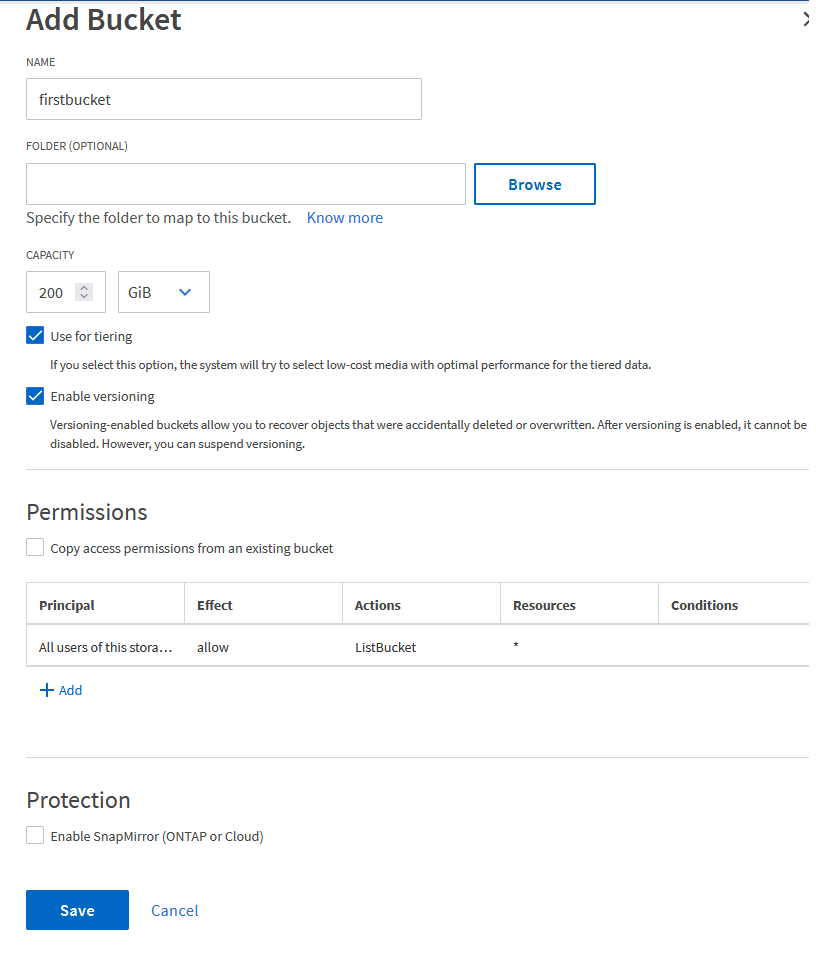Click the Folder (optional) input field

pos(246,184)
